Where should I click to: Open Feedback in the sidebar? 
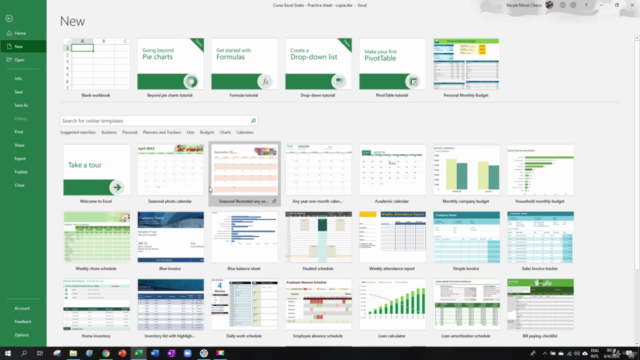pyautogui.click(x=23, y=322)
